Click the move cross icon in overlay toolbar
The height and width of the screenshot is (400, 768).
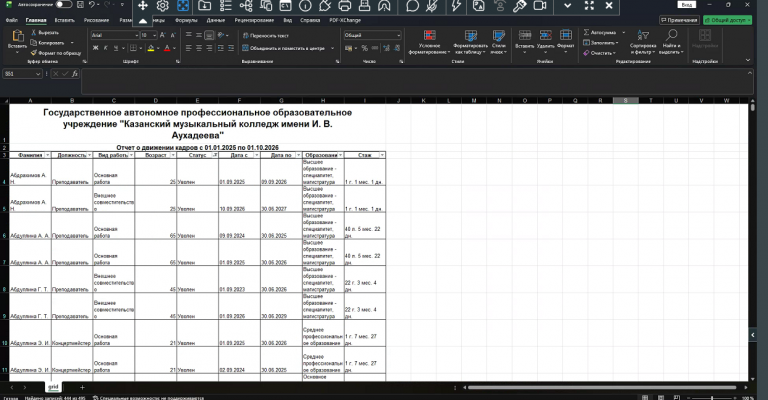click(x=143, y=6)
